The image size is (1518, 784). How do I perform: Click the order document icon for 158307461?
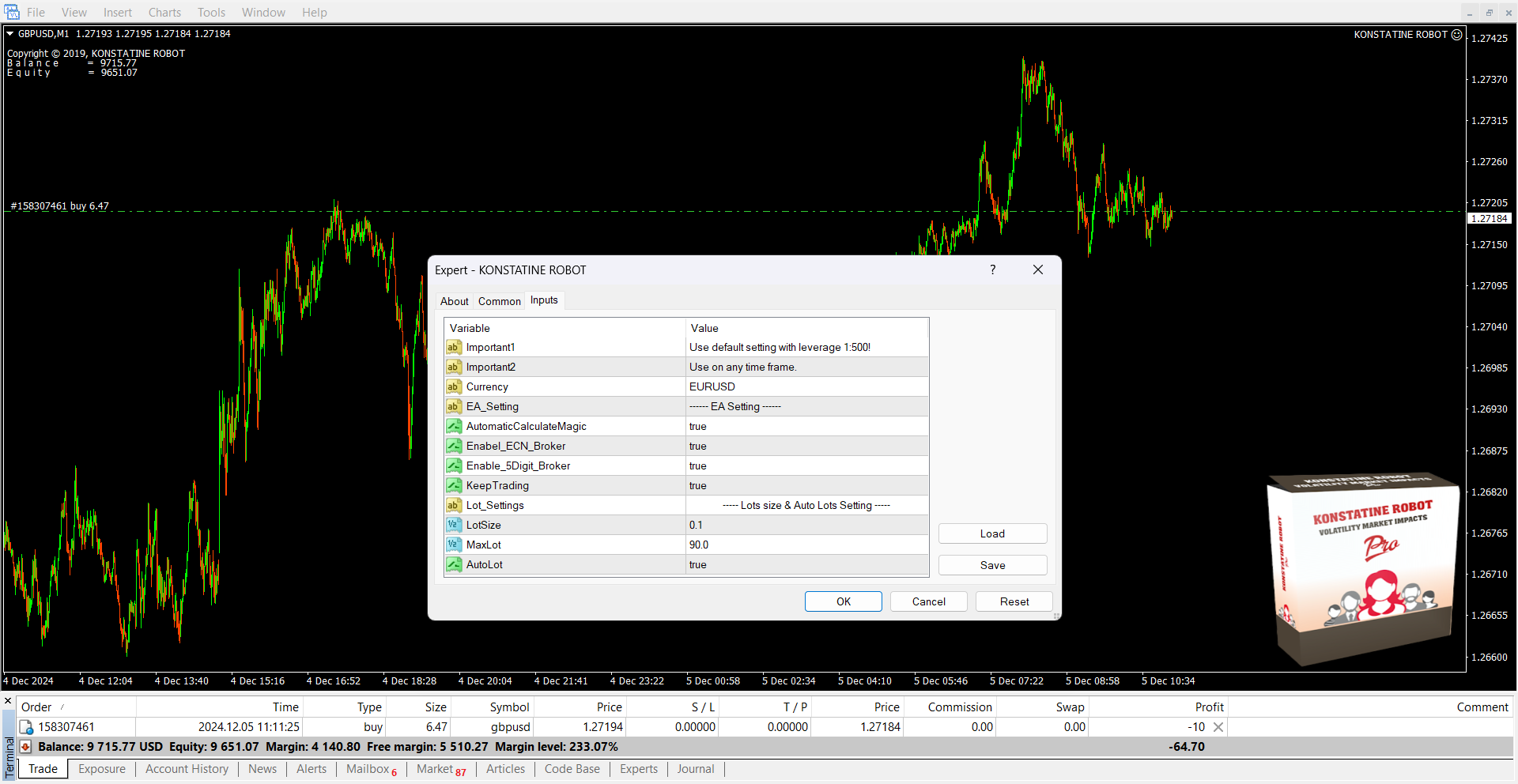click(26, 727)
